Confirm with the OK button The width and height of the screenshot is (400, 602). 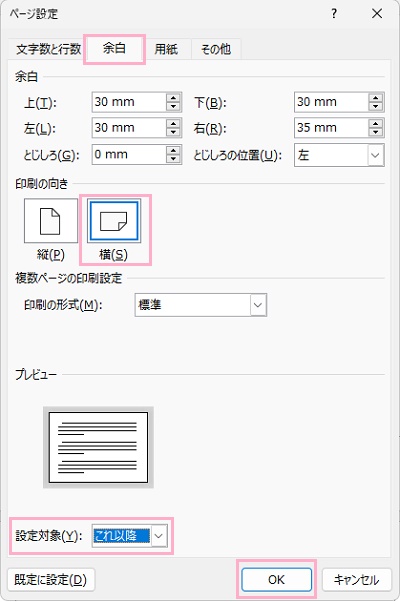click(276, 579)
